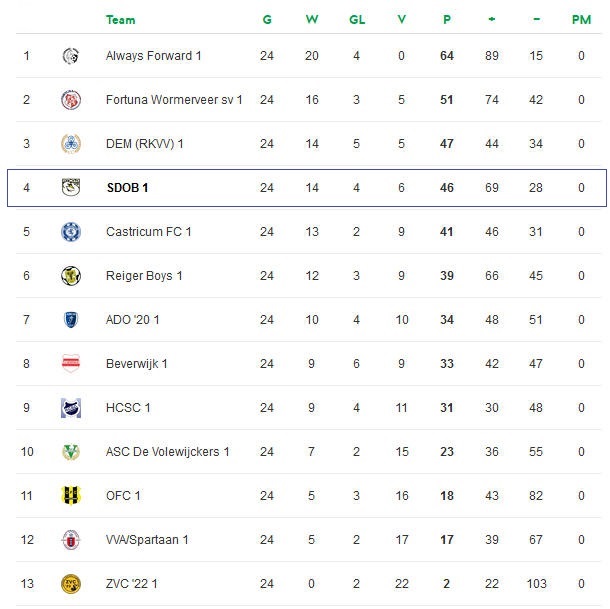
Task: Click the Always Forward 1 club logo
Action: [70, 56]
